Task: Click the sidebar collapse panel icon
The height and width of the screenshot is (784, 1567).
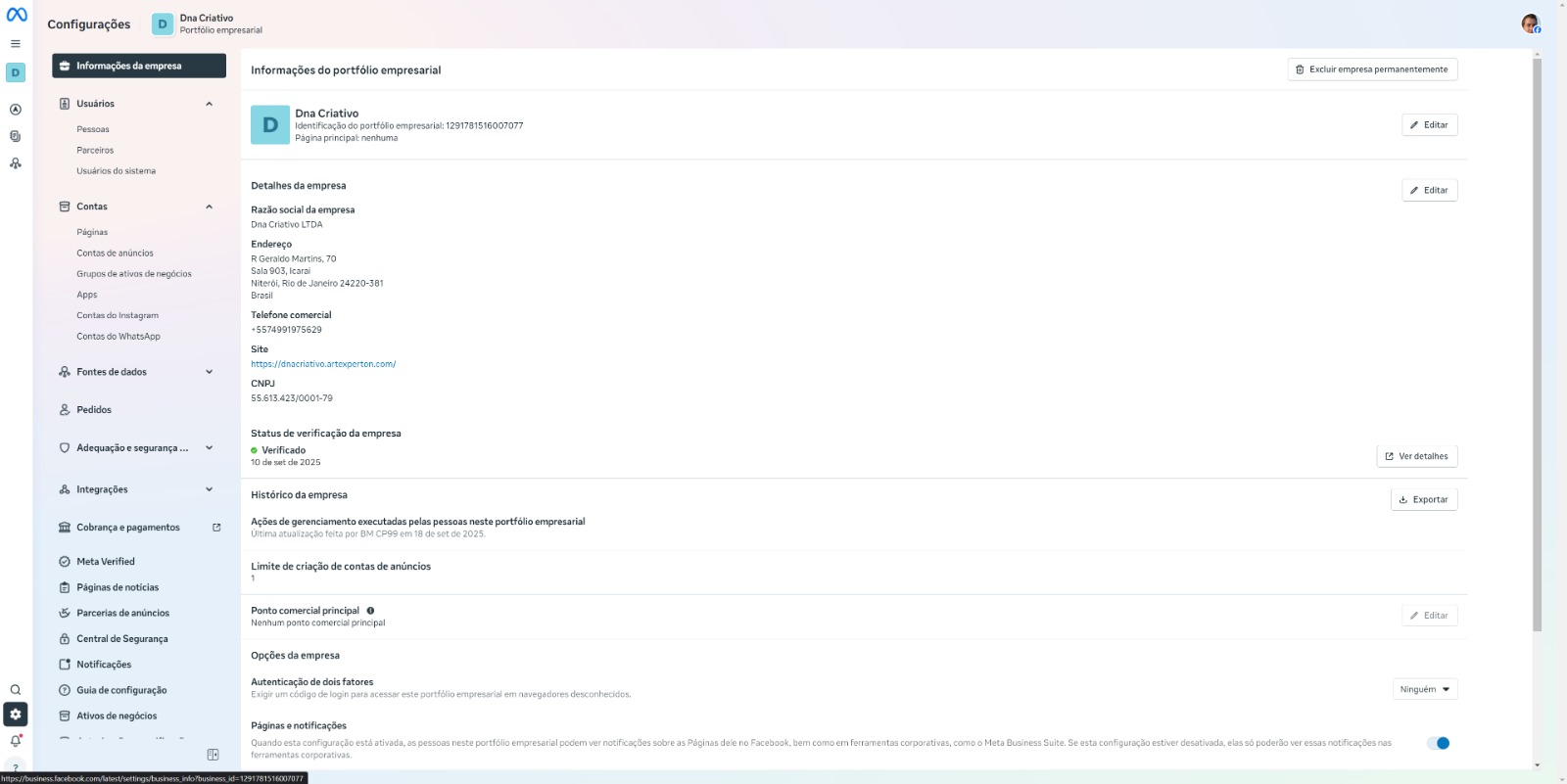Action: tap(213, 755)
